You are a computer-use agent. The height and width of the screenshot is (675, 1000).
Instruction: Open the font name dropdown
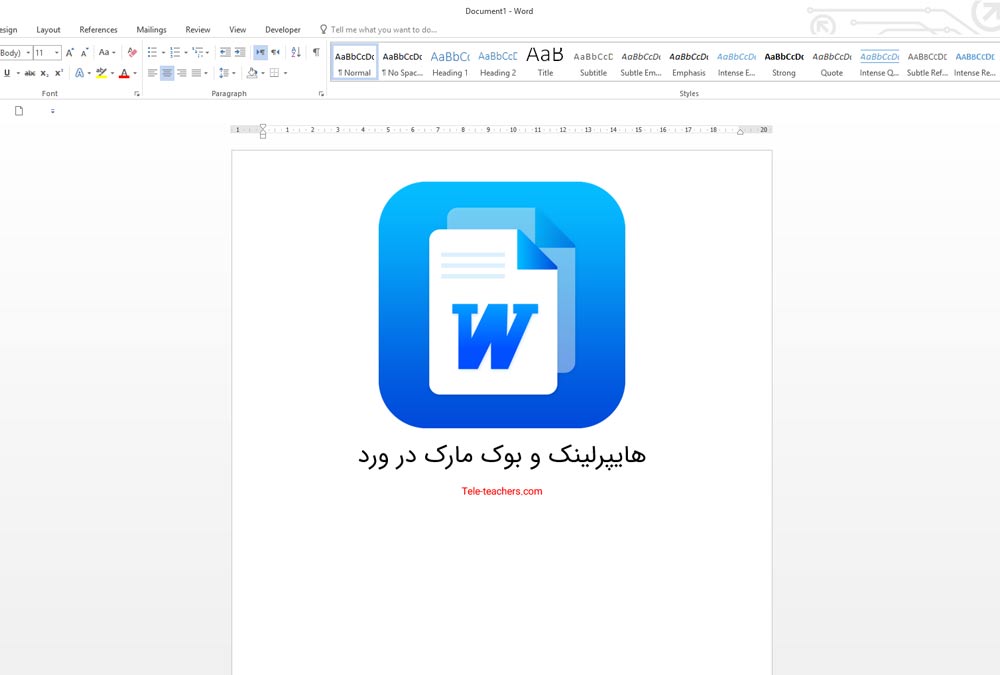[x=29, y=53]
